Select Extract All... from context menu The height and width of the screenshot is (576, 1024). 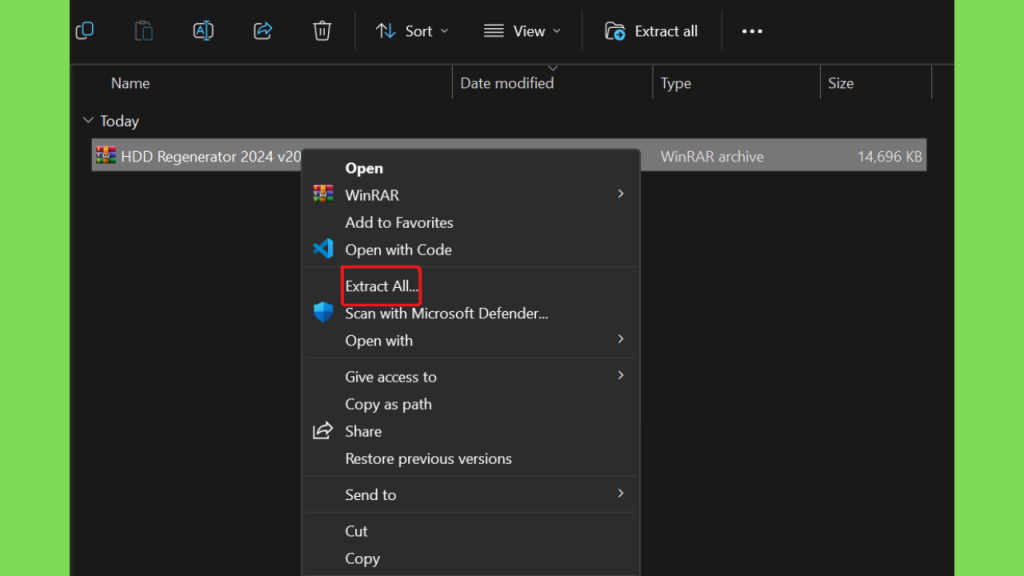381,286
